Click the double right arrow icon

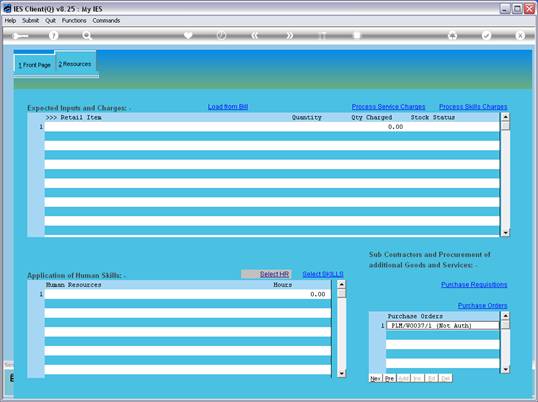point(289,35)
